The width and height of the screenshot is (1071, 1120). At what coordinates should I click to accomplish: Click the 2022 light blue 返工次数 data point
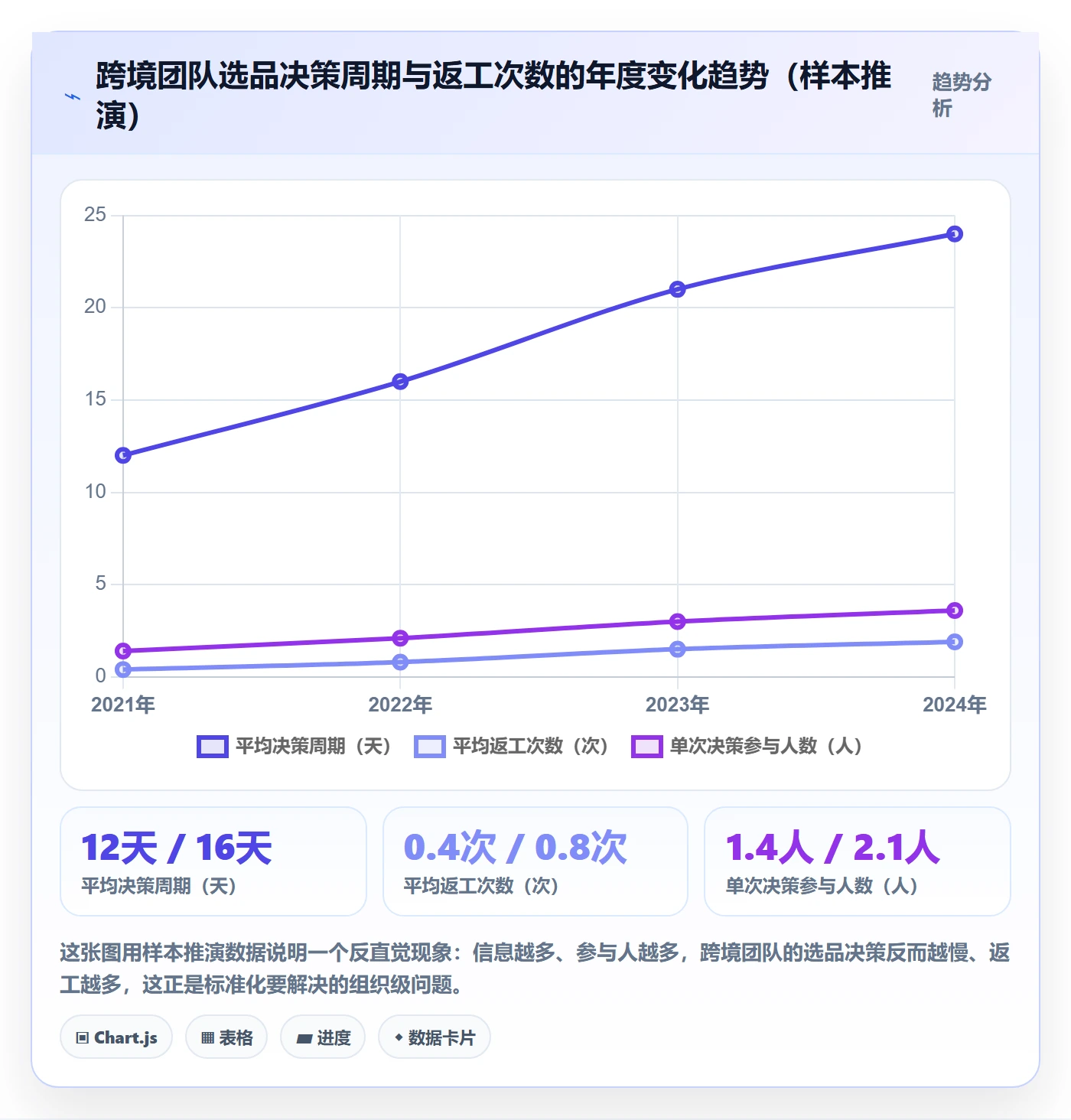pyautogui.click(x=400, y=663)
